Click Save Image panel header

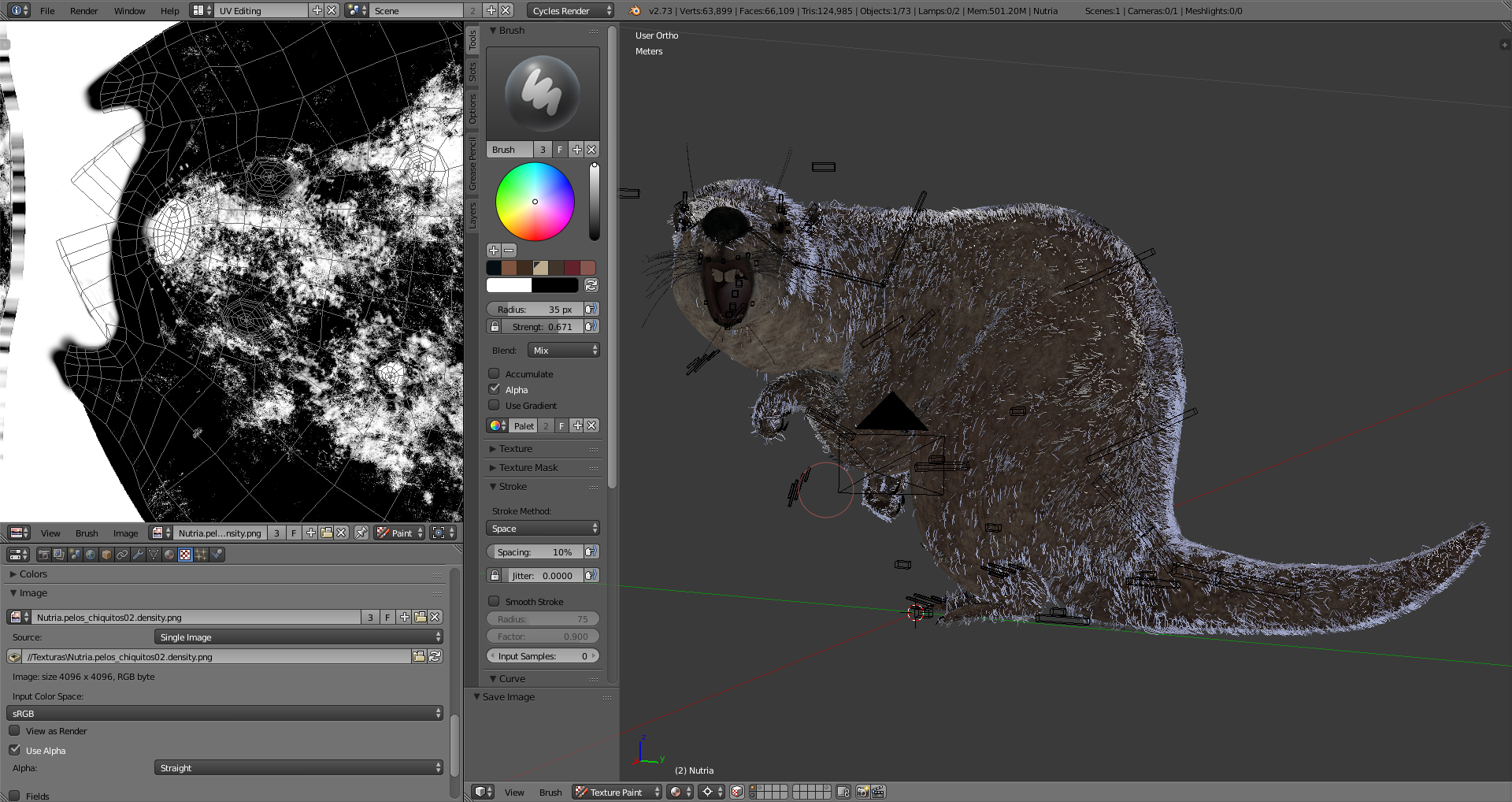coord(509,696)
